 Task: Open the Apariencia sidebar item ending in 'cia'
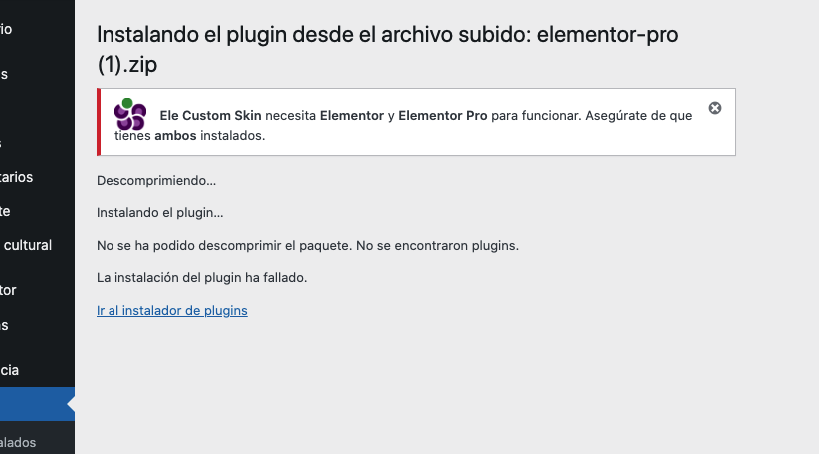point(9,370)
